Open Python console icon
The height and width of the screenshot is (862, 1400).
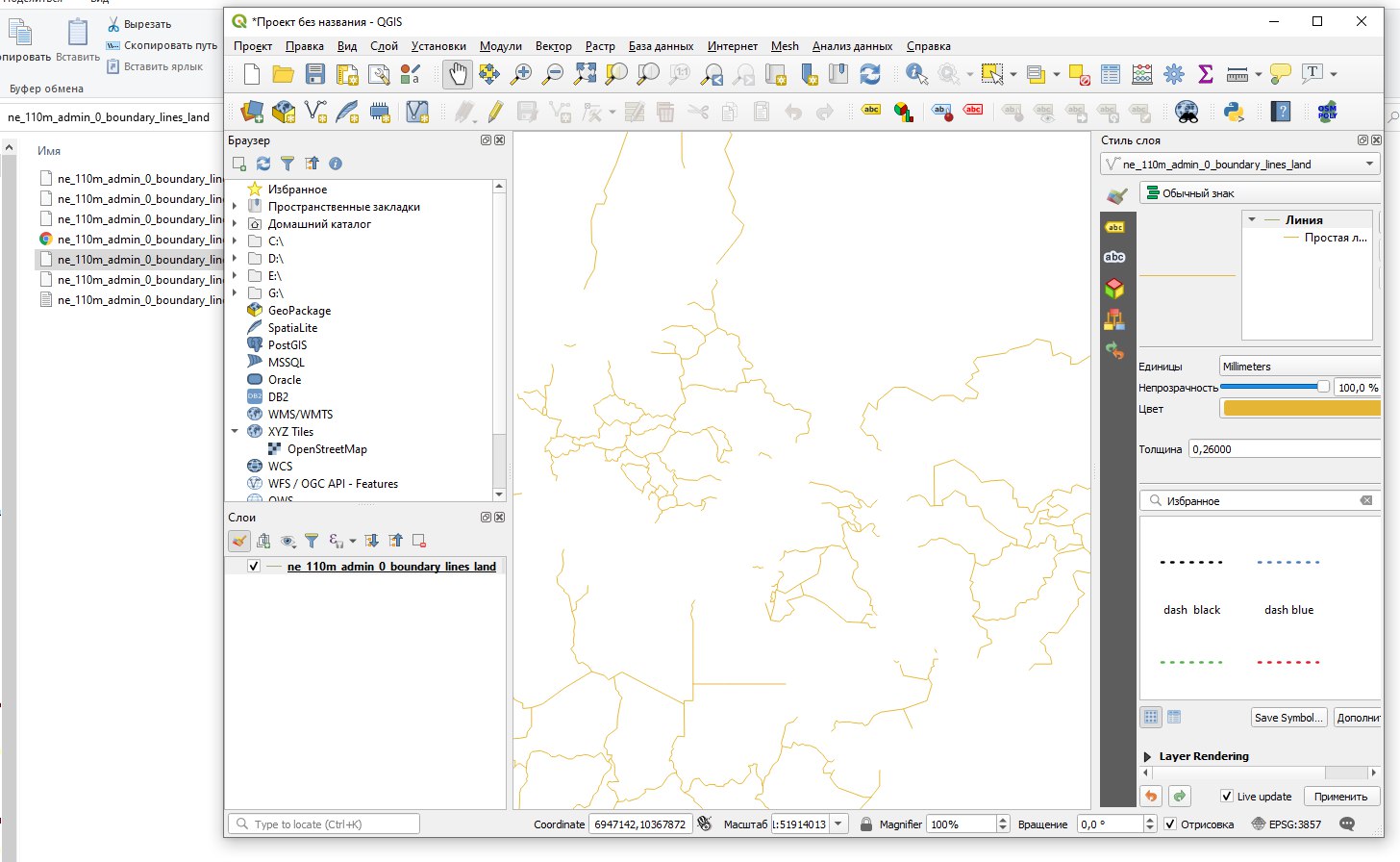(x=1234, y=112)
